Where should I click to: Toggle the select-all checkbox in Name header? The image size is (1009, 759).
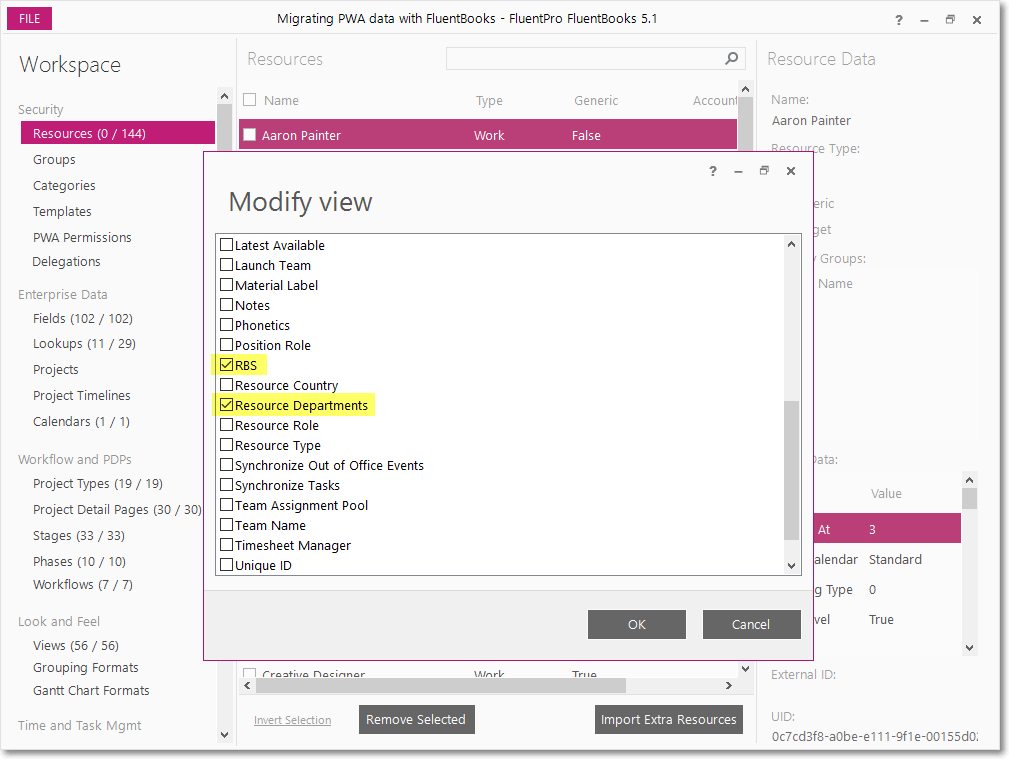click(x=250, y=100)
